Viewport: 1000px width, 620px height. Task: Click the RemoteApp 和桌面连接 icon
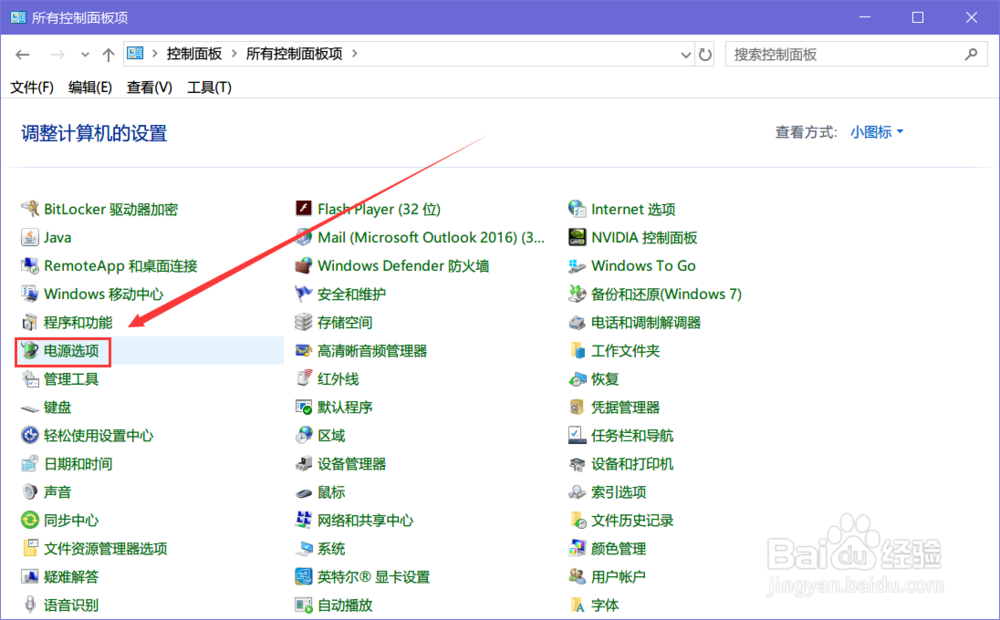[x=30, y=265]
